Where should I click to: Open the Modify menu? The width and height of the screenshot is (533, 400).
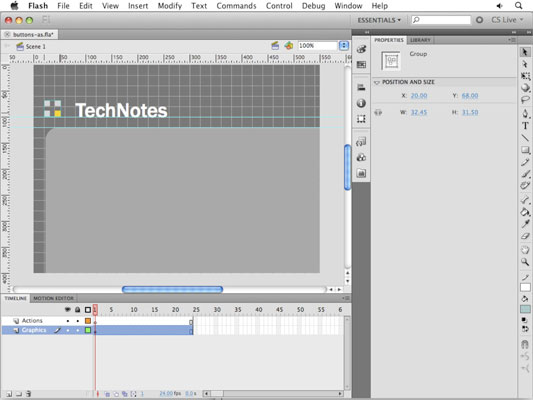(170, 6)
